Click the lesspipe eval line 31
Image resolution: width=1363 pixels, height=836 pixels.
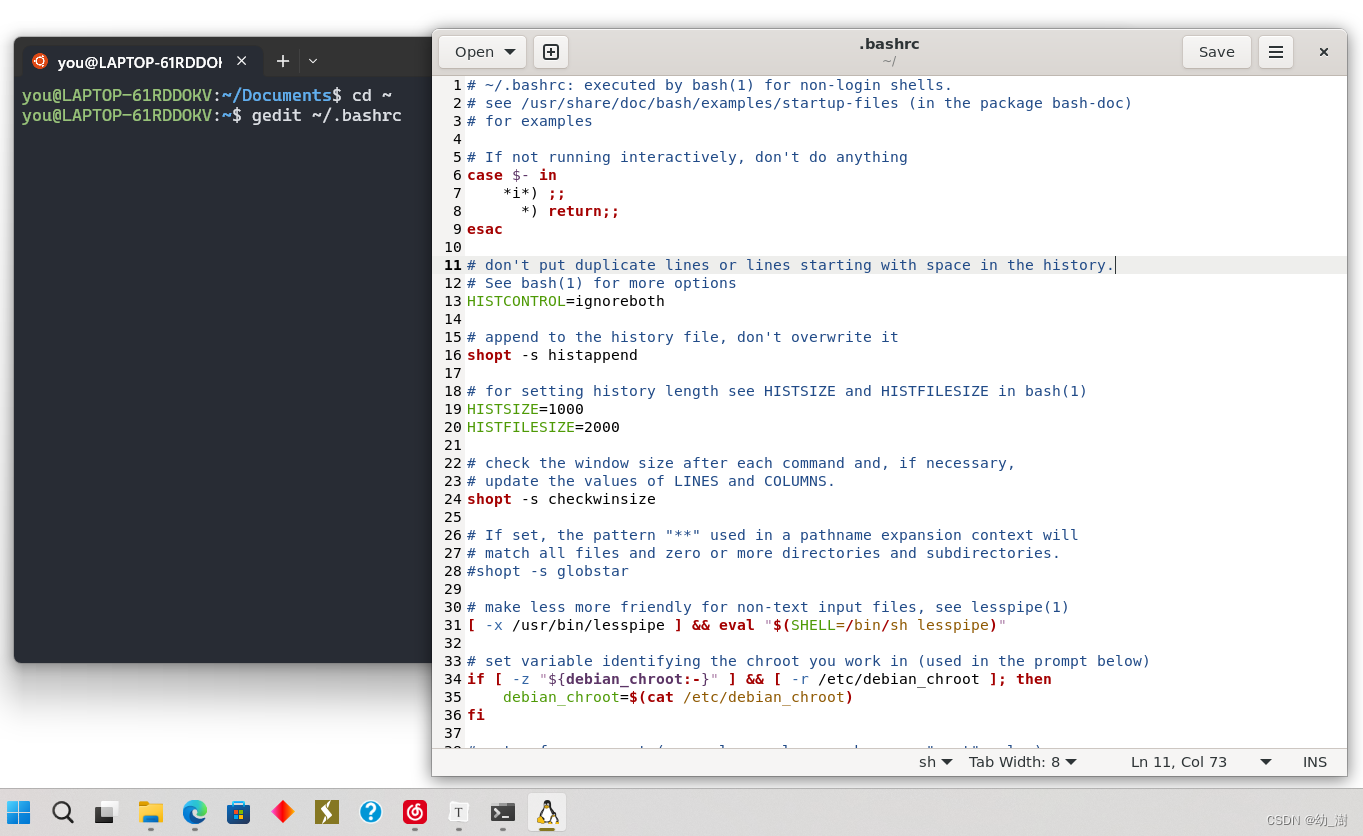pos(736,625)
